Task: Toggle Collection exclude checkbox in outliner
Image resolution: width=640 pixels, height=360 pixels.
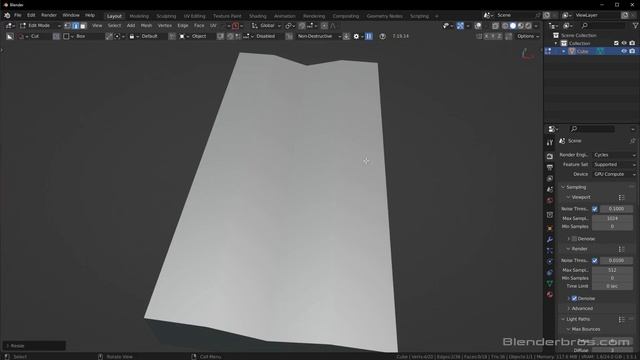Action: [x=616, y=43]
